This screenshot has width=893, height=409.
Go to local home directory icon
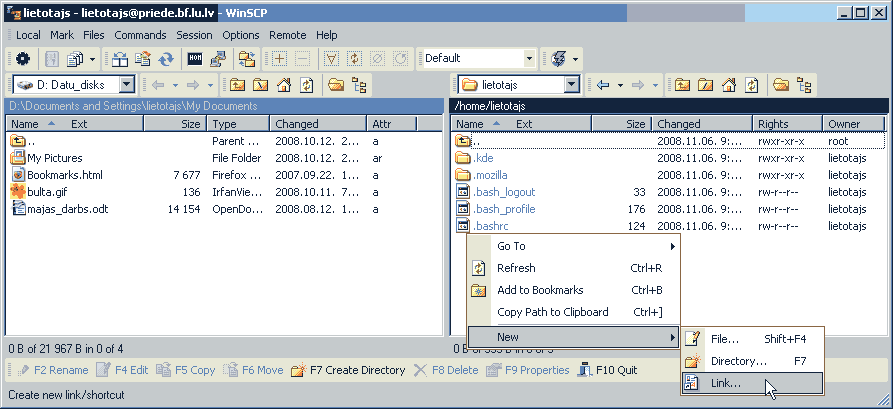pyautogui.click(x=284, y=85)
